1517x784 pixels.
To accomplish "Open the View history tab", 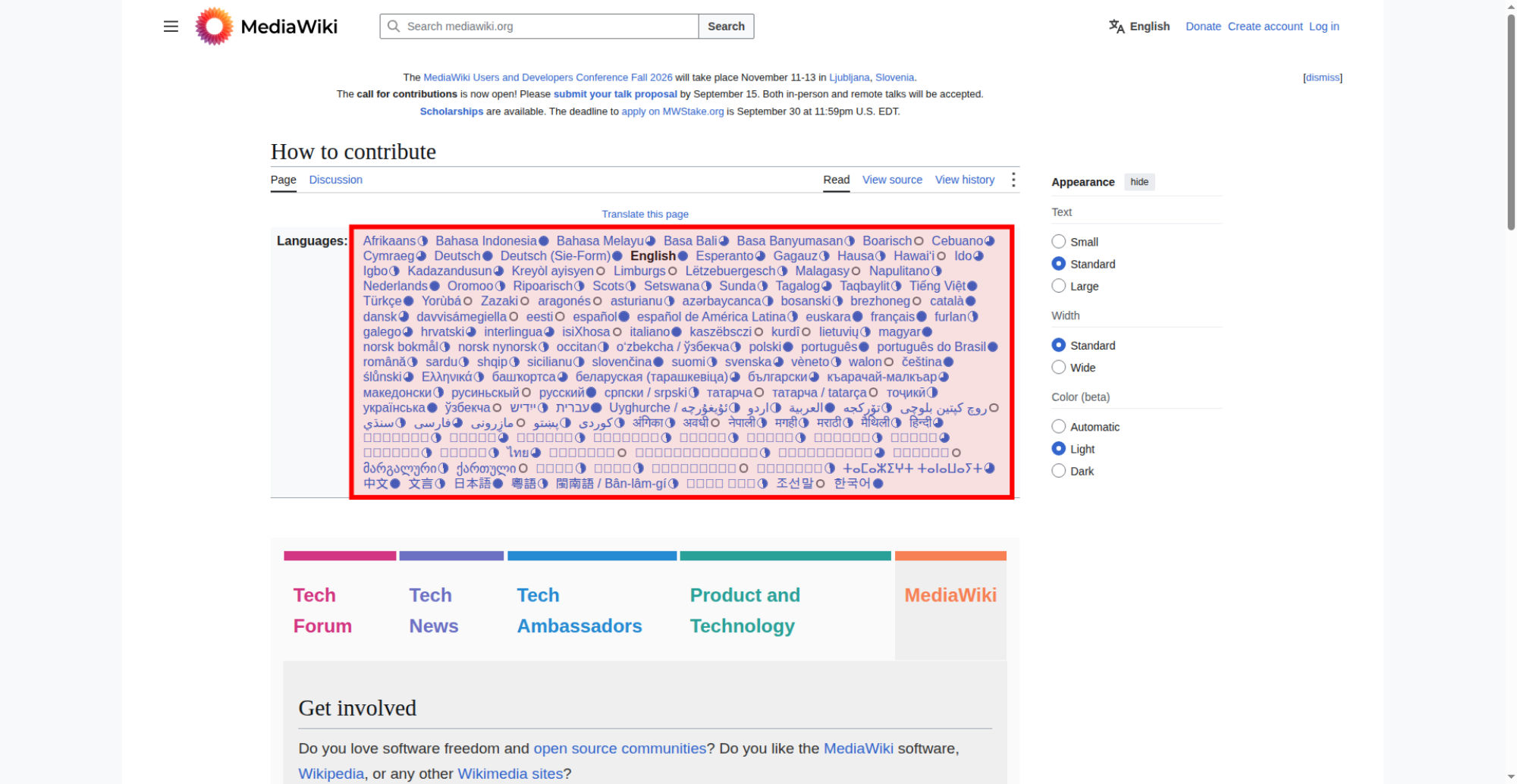I will (x=965, y=180).
